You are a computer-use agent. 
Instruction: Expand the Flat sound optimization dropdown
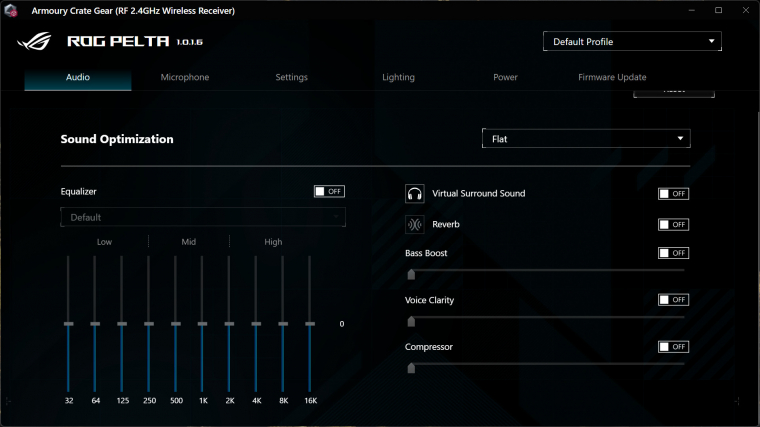tap(585, 139)
